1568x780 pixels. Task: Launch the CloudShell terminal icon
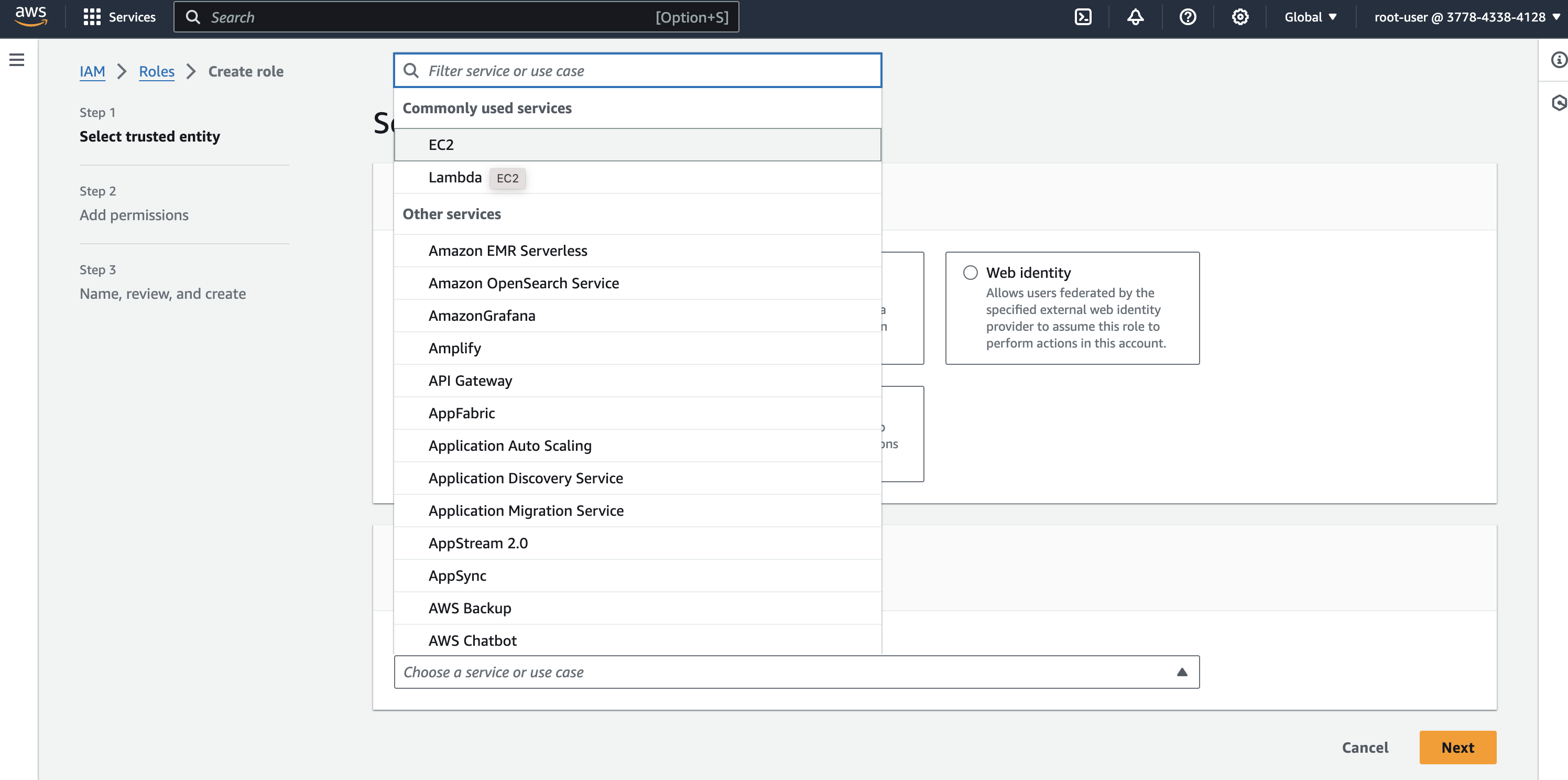(x=1083, y=17)
